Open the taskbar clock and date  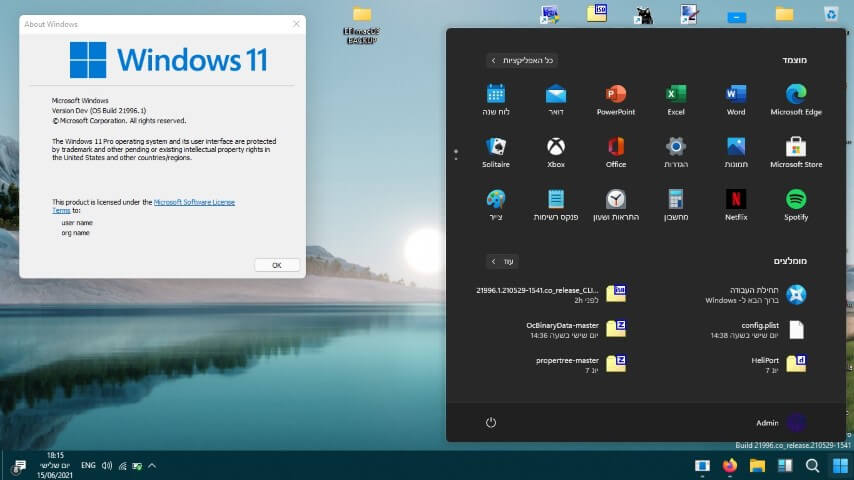click(x=55, y=465)
